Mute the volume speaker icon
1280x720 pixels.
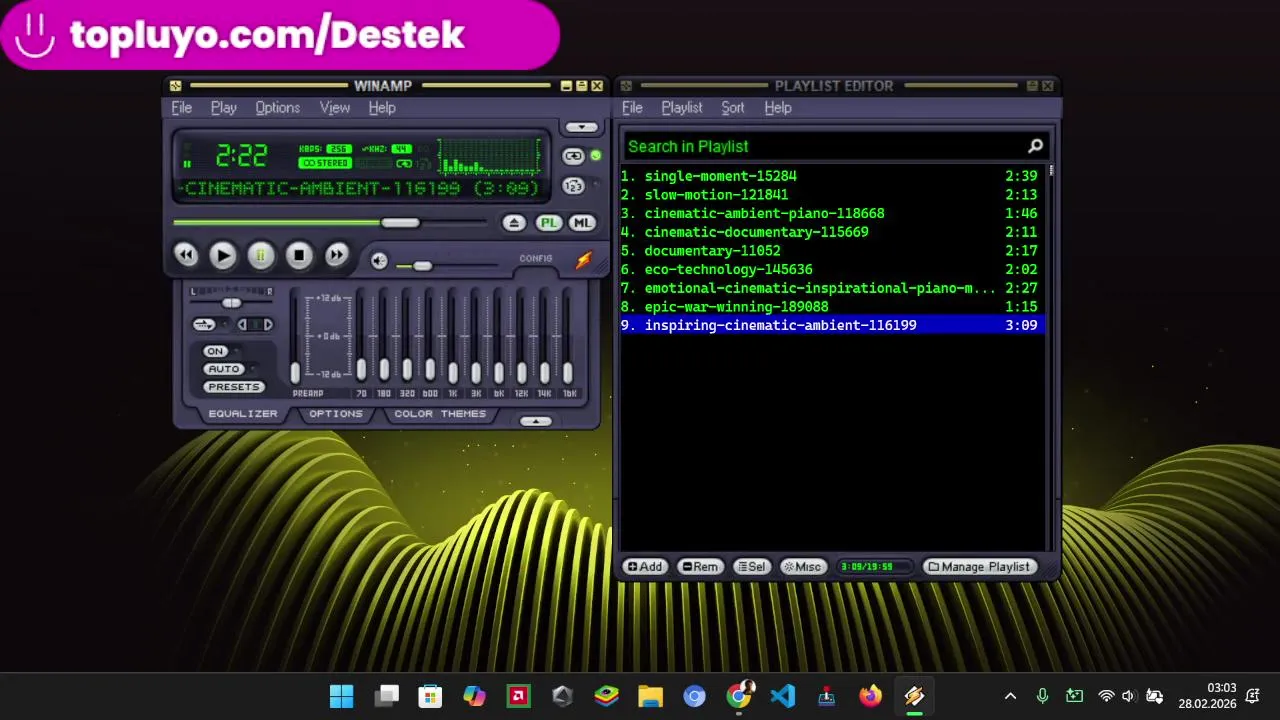click(x=379, y=261)
